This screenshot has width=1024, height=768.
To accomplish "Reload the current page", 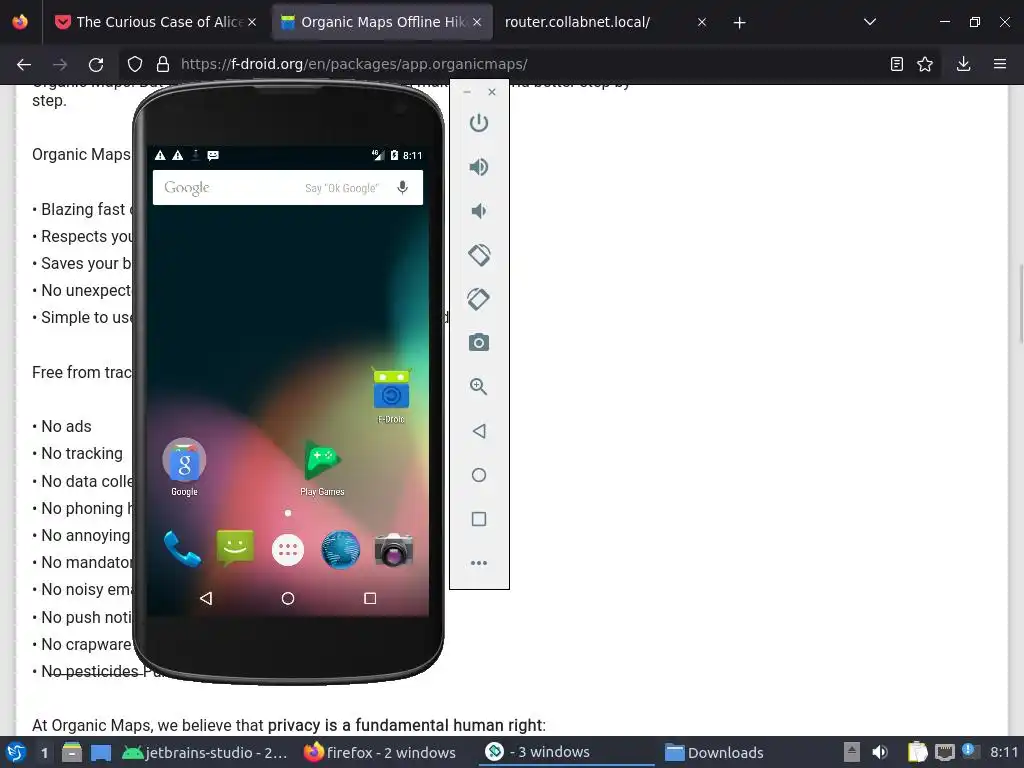I will [x=96, y=64].
